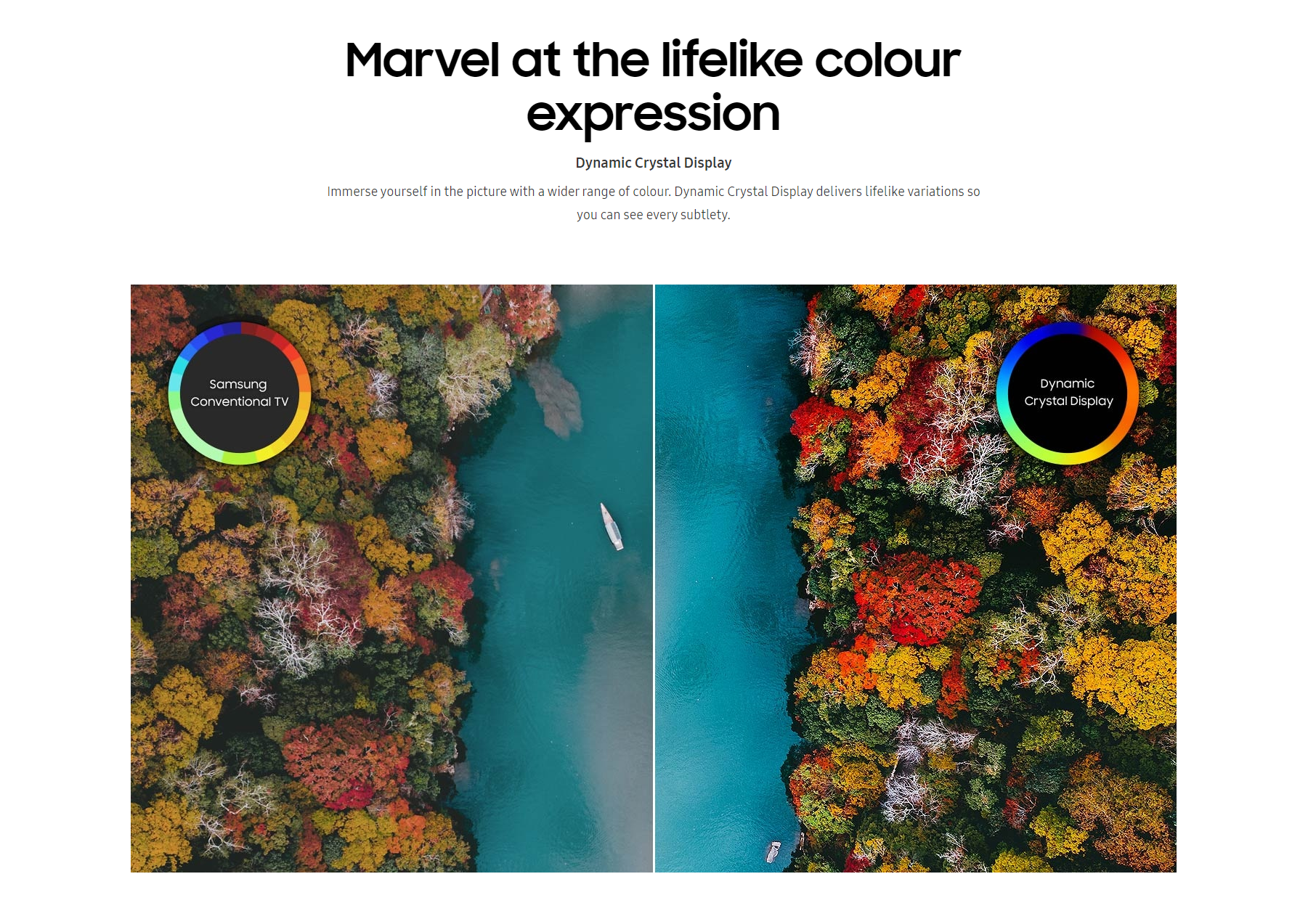1316x903 pixels.
Task: Click the 'Immerse yourself in the picture' description line
Action: pos(653,192)
